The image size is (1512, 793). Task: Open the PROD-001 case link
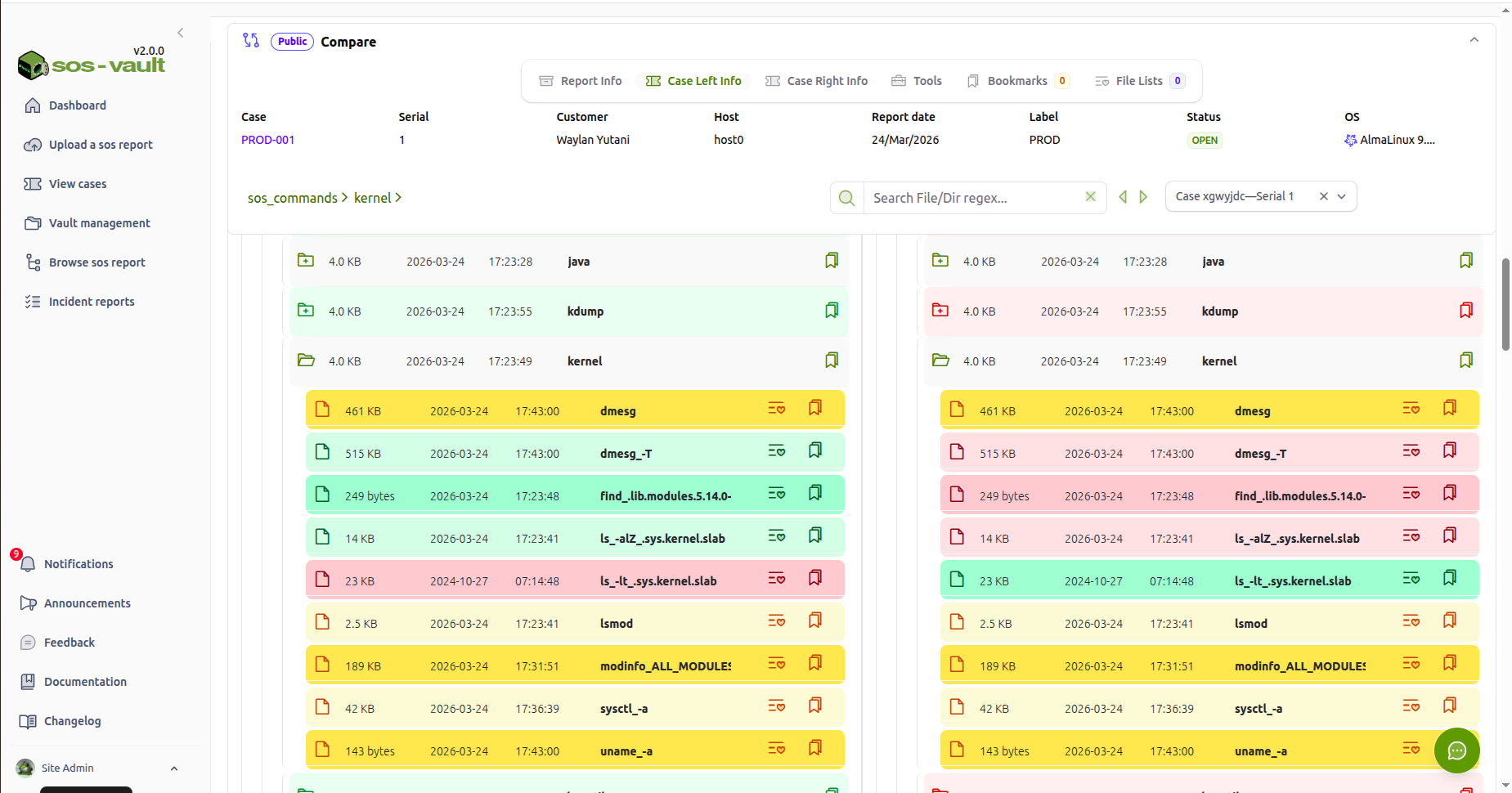(x=267, y=140)
